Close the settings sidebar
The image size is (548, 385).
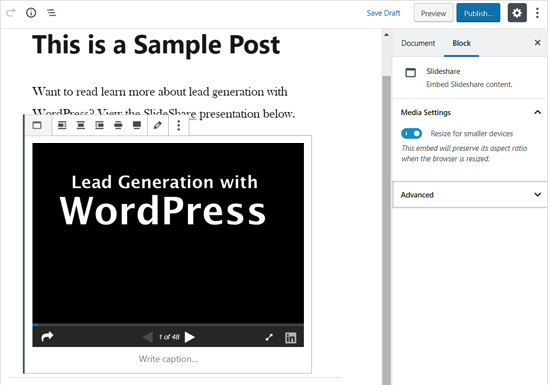(x=538, y=43)
